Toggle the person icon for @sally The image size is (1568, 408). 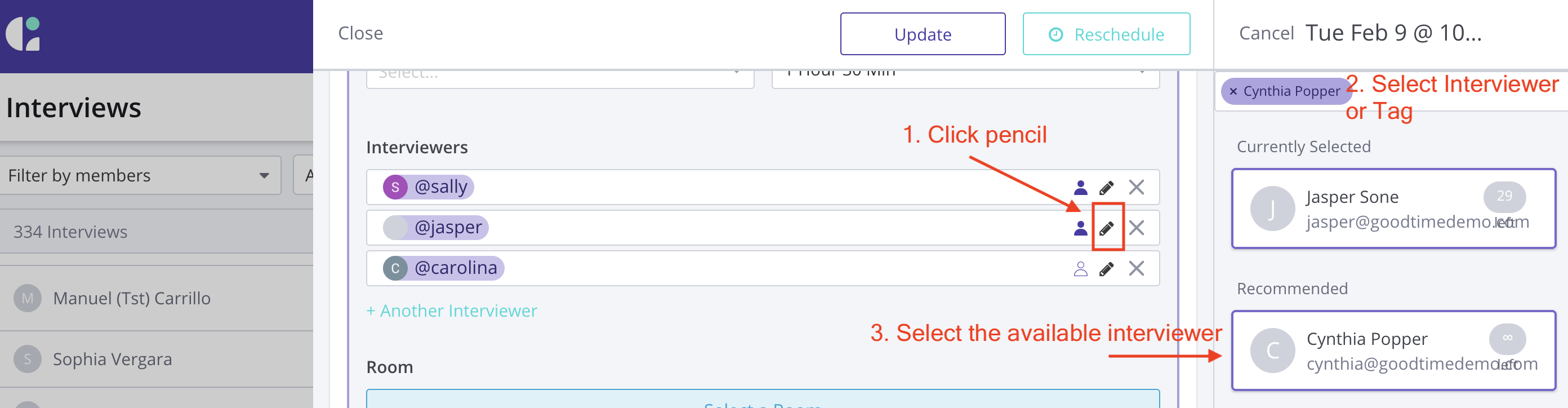tap(1080, 187)
